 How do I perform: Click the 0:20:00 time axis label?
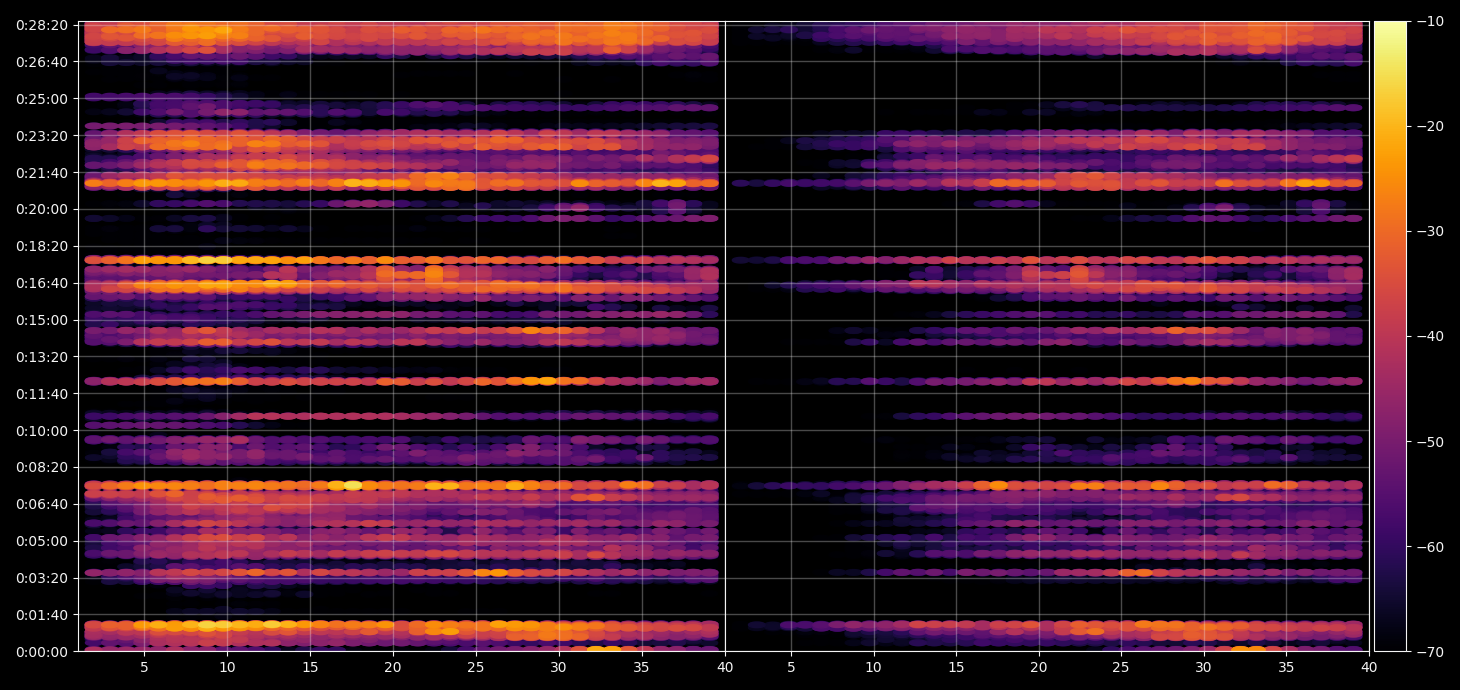[x=41, y=209]
